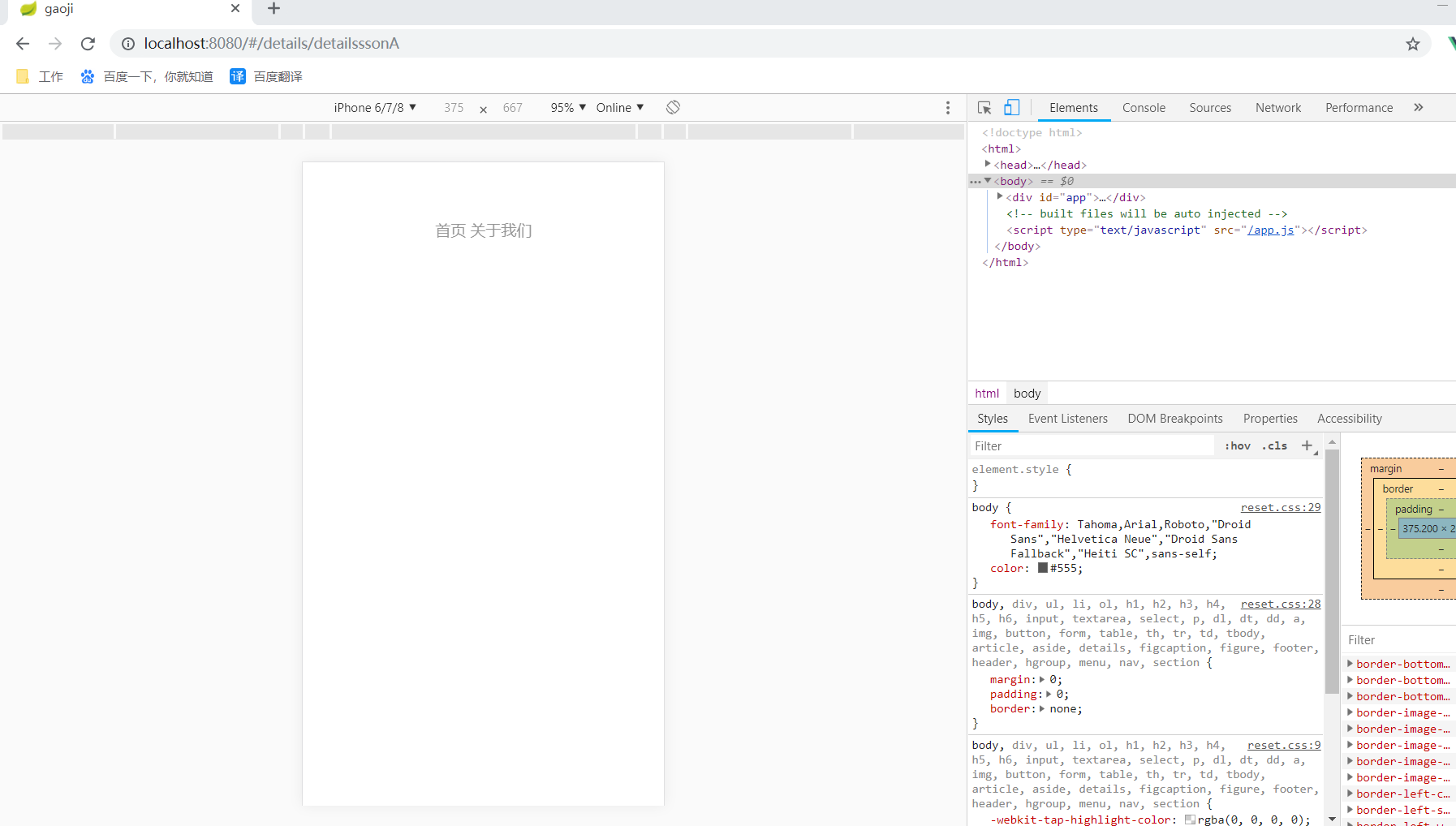Expand the border shorthand property

tap(1042, 709)
